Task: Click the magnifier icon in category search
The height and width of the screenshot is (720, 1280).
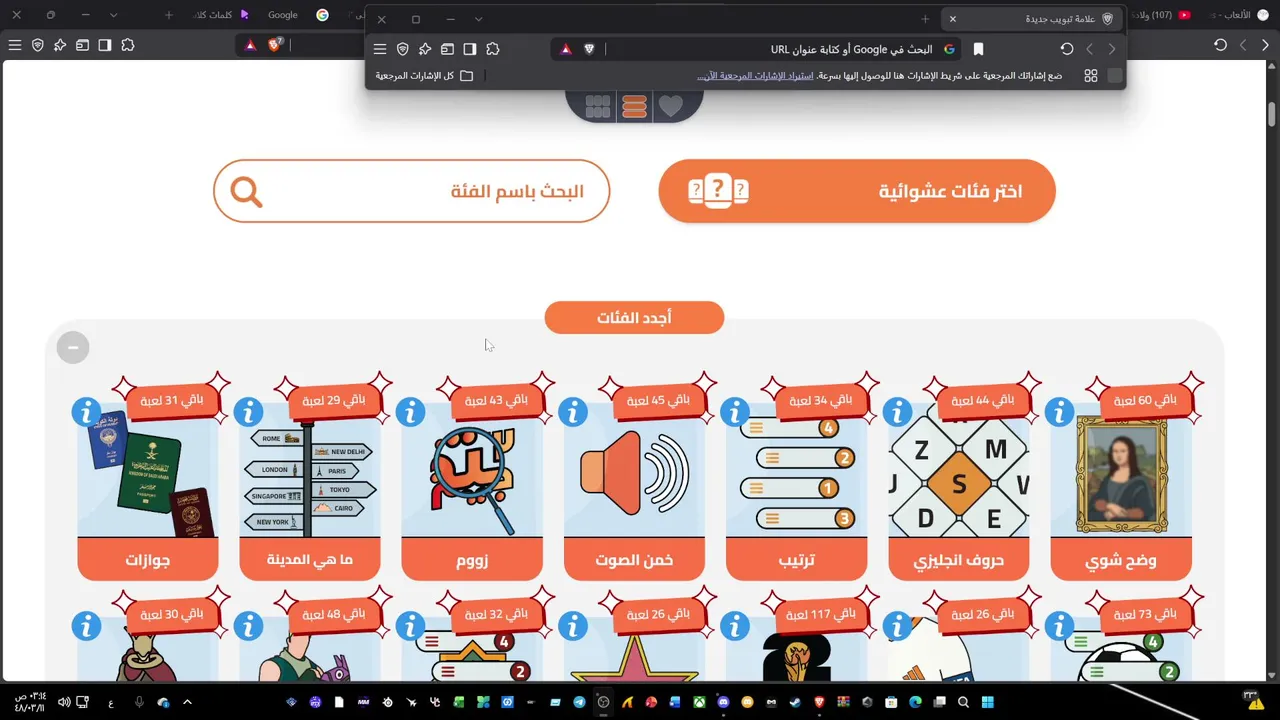Action: pyautogui.click(x=246, y=191)
